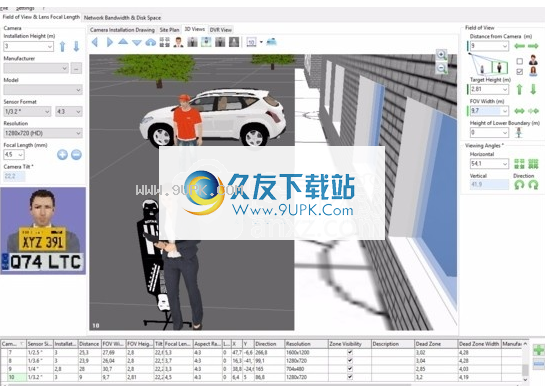This screenshot has width=545, height=386.
Task: Open Distance from Camera dropdown
Action: point(505,46)
